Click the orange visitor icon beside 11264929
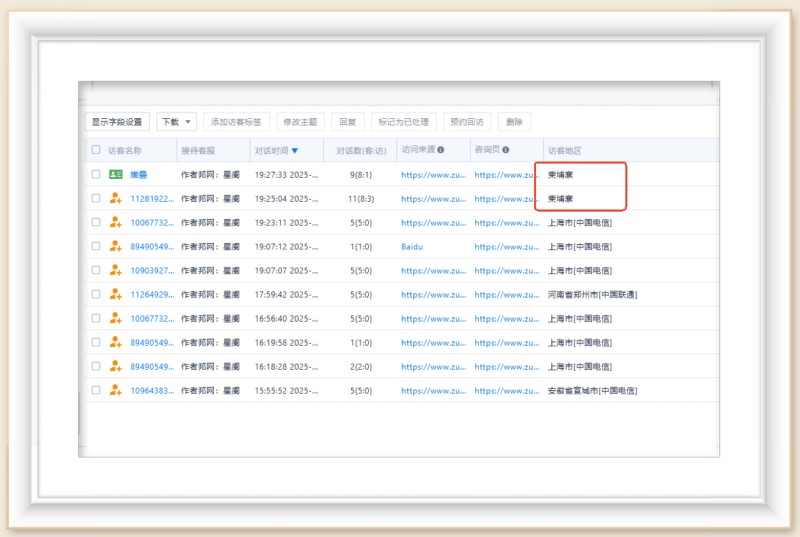This screenshot has height=537, width=800. [115, 295]
